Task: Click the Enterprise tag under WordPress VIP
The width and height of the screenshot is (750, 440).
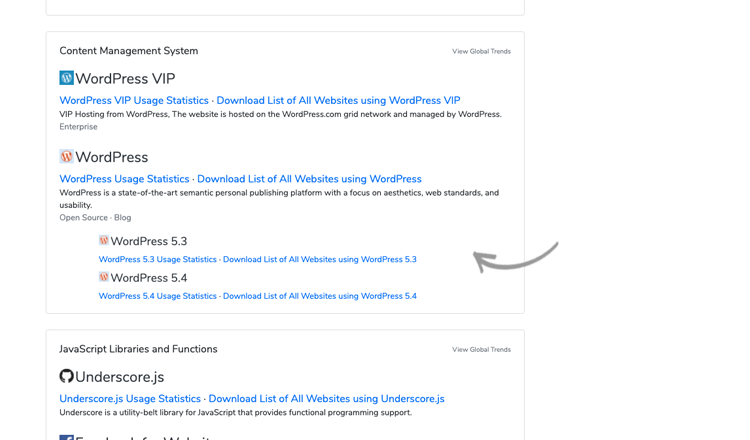Action: pyautogui.click(x=78, y=127)
